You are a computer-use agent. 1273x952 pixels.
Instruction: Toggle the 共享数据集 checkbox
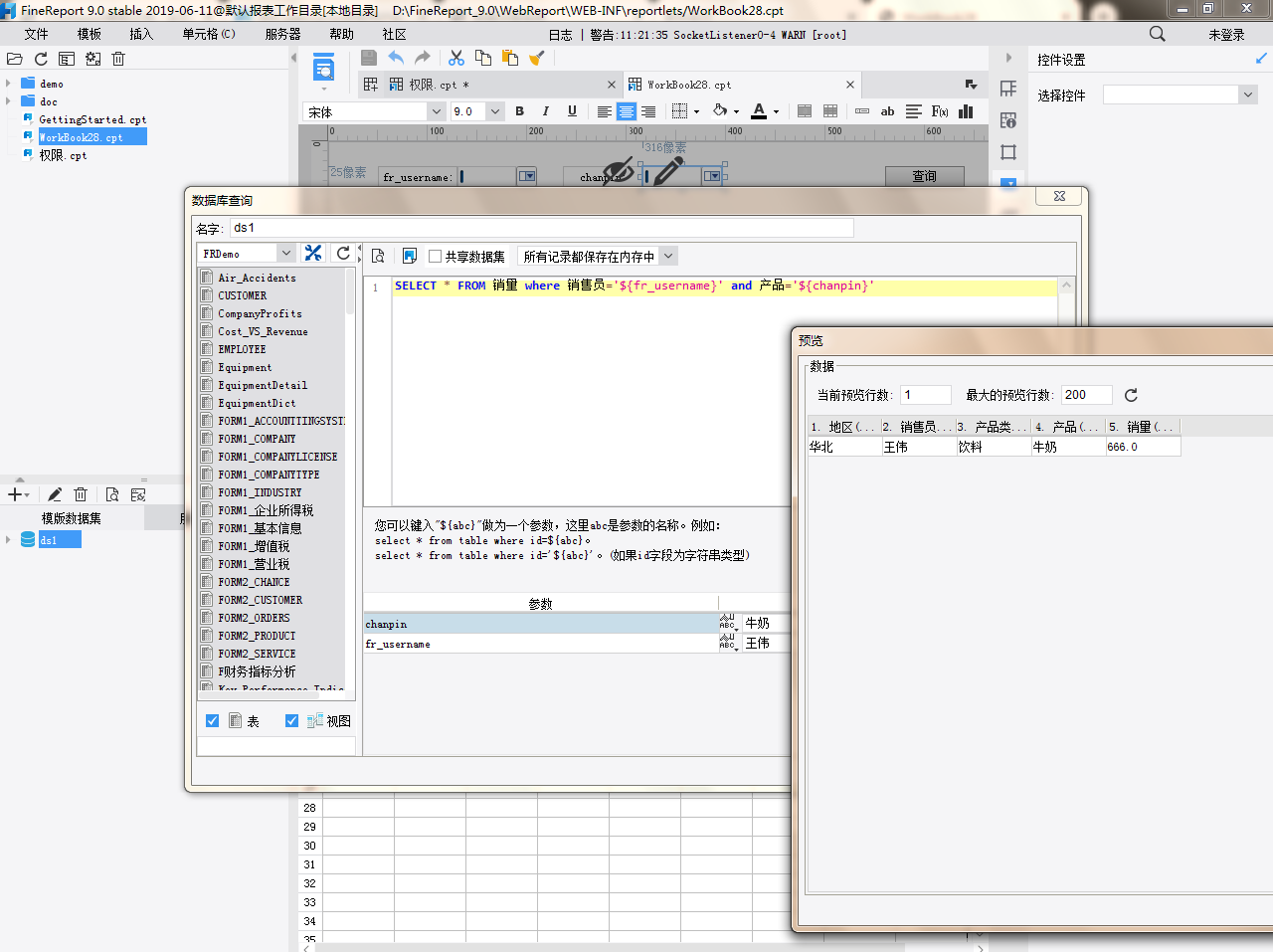click(435, 256)
